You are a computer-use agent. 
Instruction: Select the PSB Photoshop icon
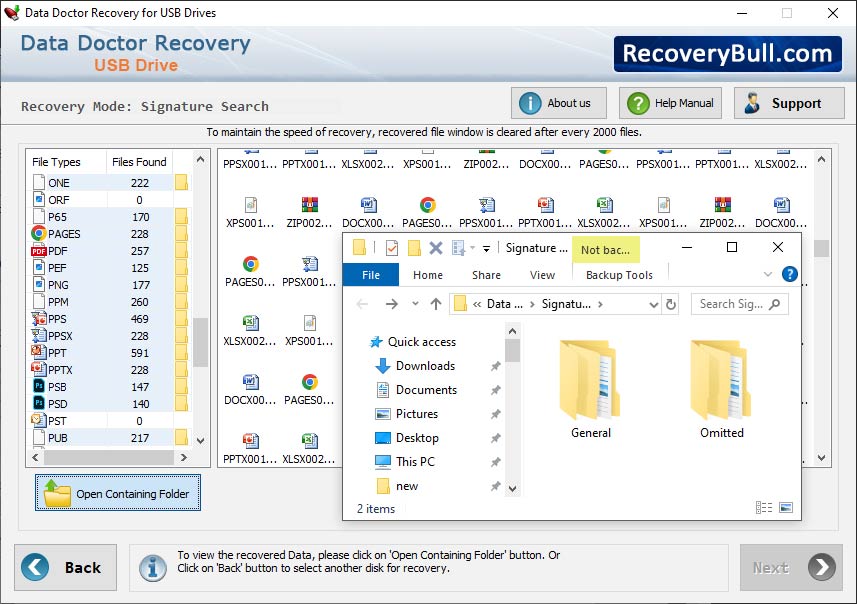pyautogui.click(x=39, y=386)
